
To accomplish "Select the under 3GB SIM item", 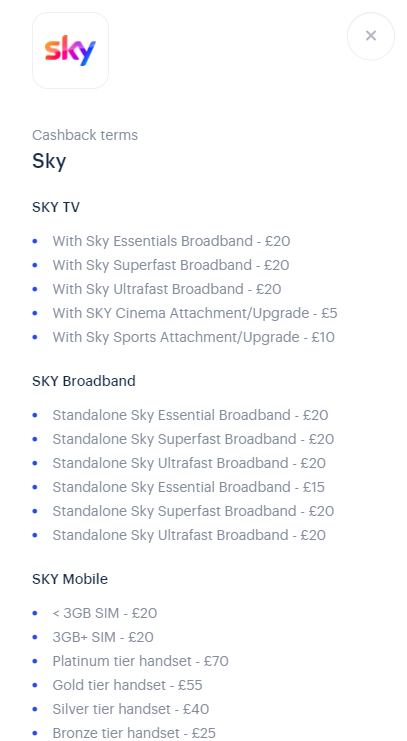I will coord(104,613).
